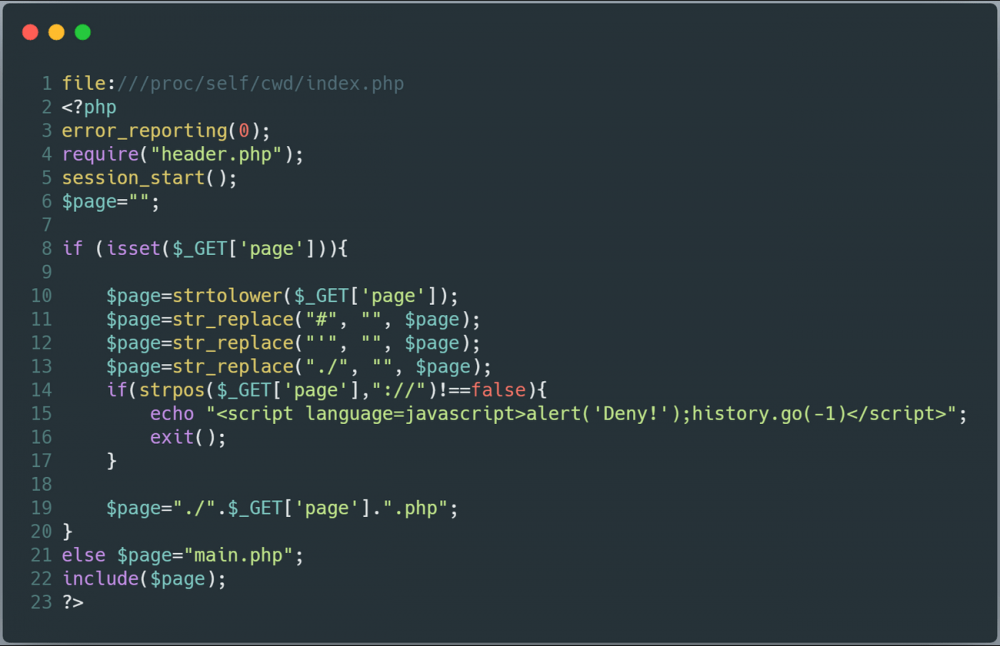1000x646 pixels.
Task: Click the isset keyword on line 8
Action: pyautogui.click(x=133, y=249)
